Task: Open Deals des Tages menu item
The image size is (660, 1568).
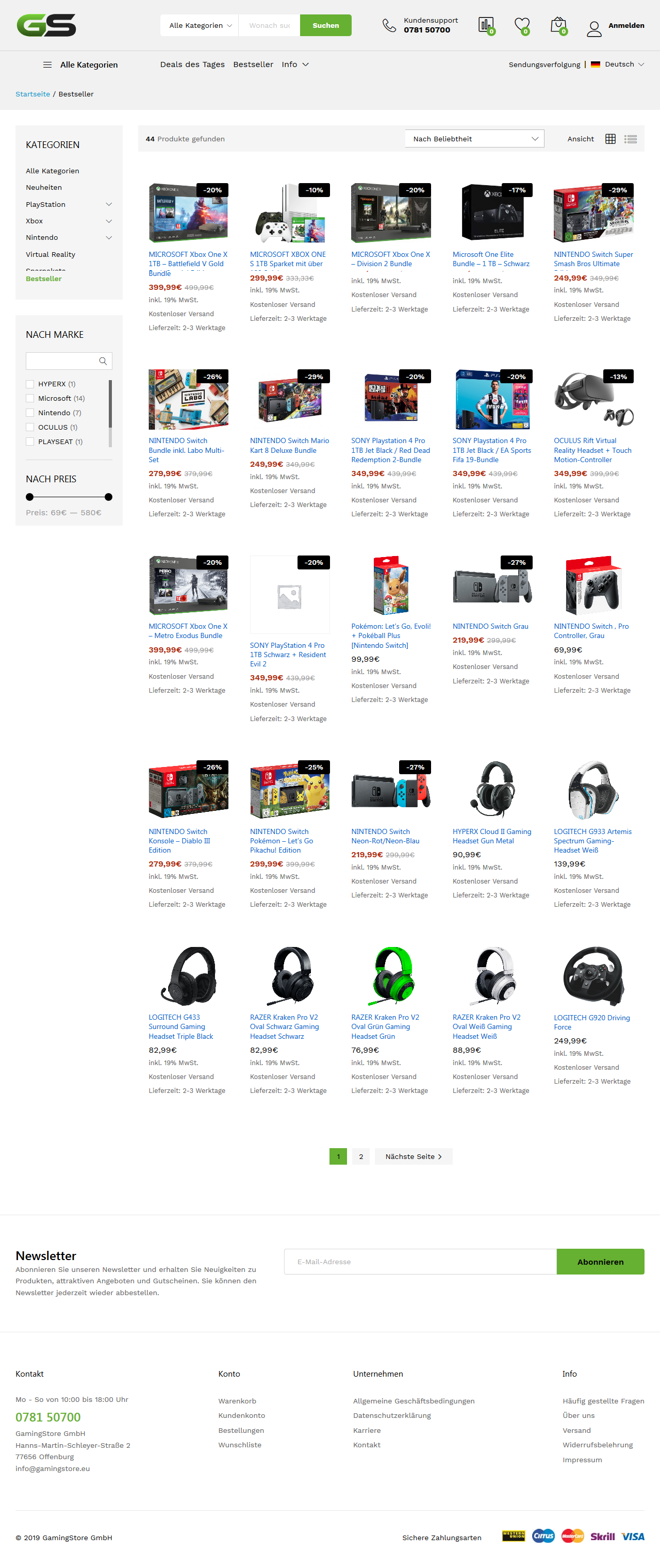Action: (x=192, y=64)
